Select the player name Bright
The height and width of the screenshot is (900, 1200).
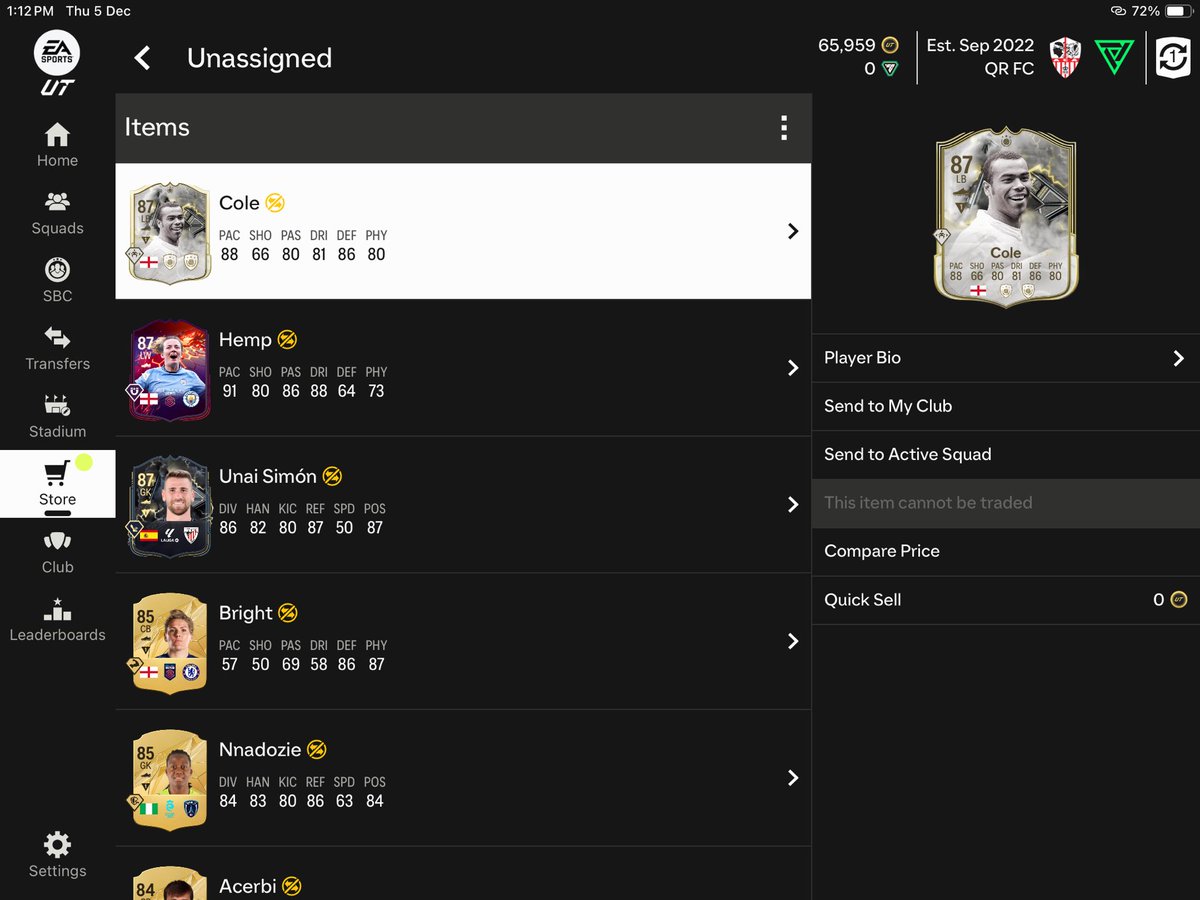246,613
